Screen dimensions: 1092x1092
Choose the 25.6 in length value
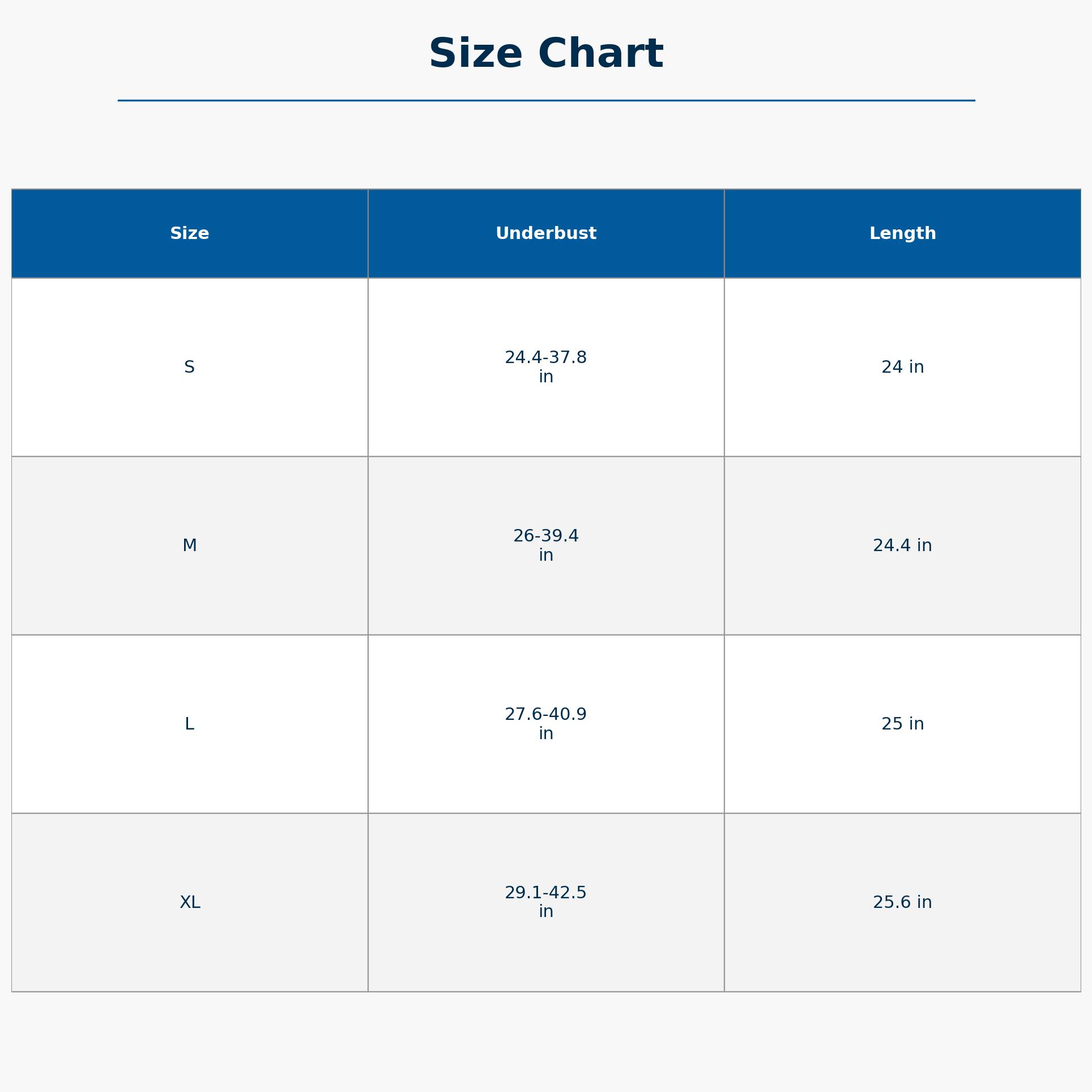point(902,902)
